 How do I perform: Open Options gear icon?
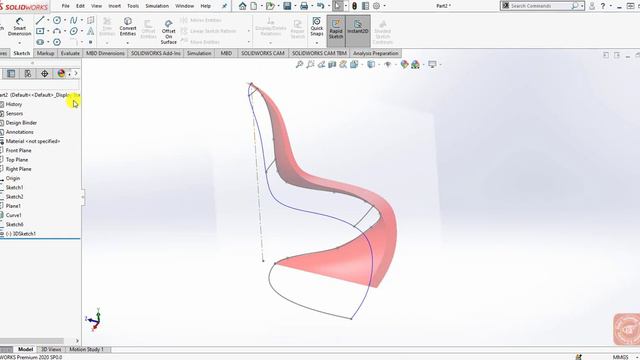coord(376,6)
